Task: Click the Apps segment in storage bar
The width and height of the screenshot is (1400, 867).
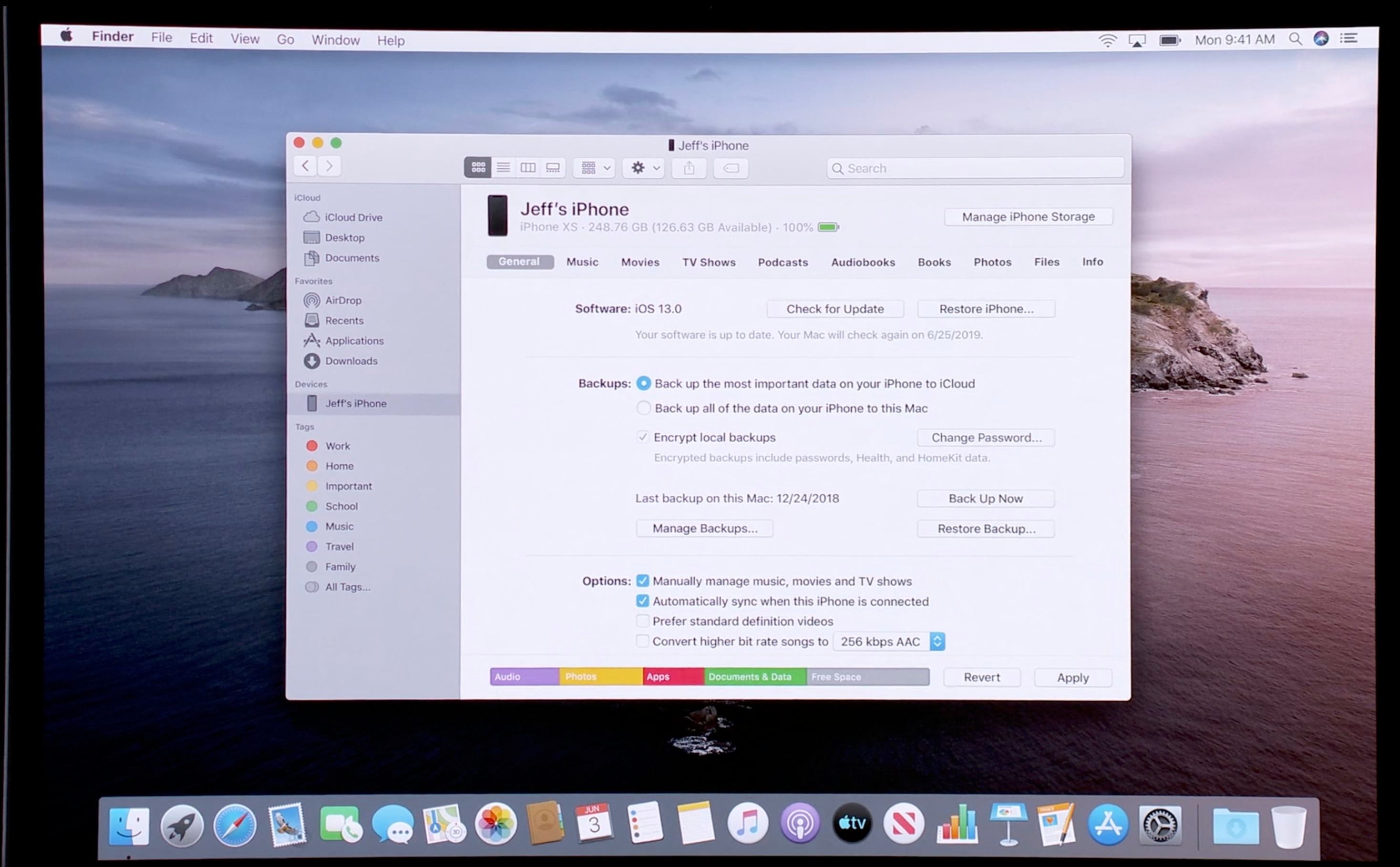Action: [673, 677]
